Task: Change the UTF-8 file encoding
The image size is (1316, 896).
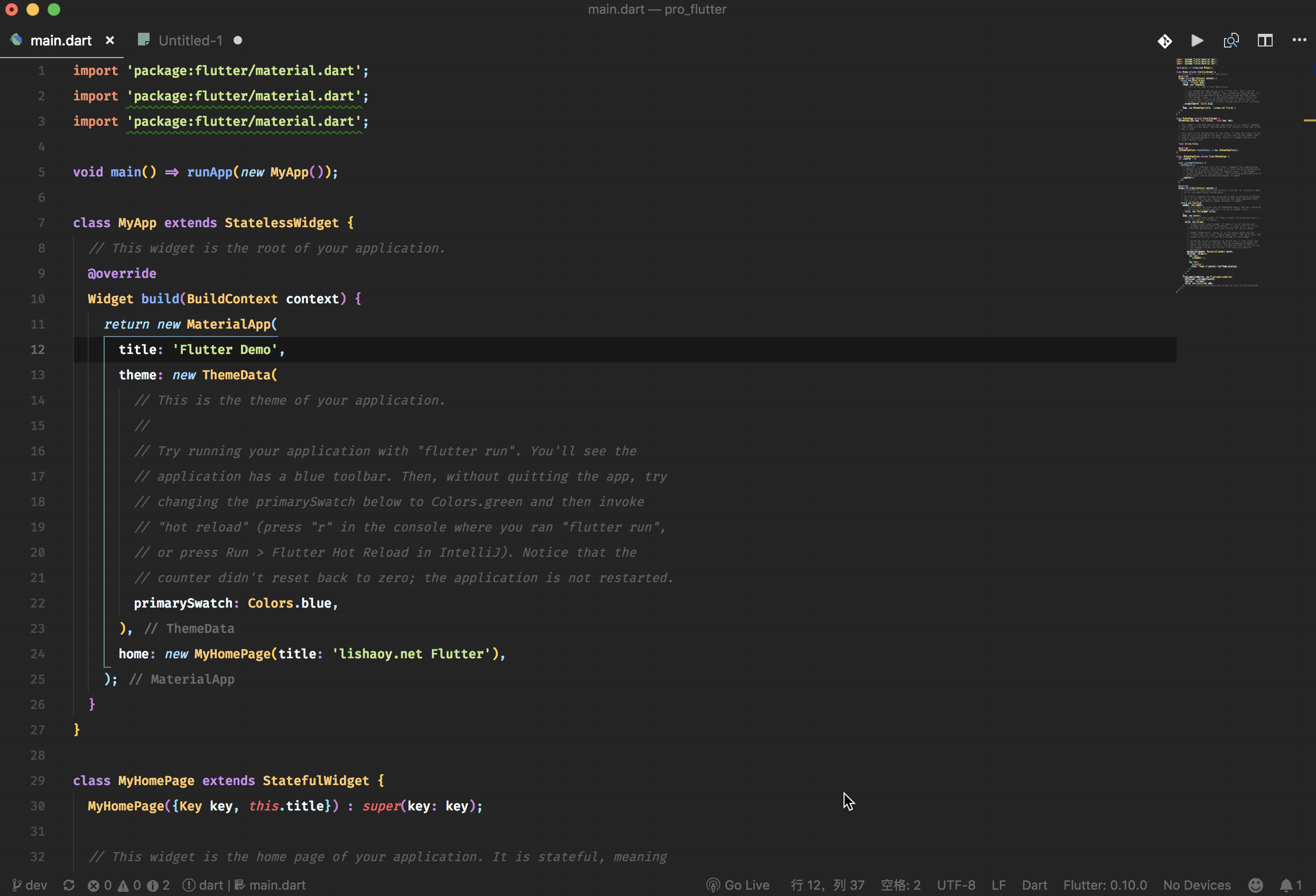Action: [956, 885]
